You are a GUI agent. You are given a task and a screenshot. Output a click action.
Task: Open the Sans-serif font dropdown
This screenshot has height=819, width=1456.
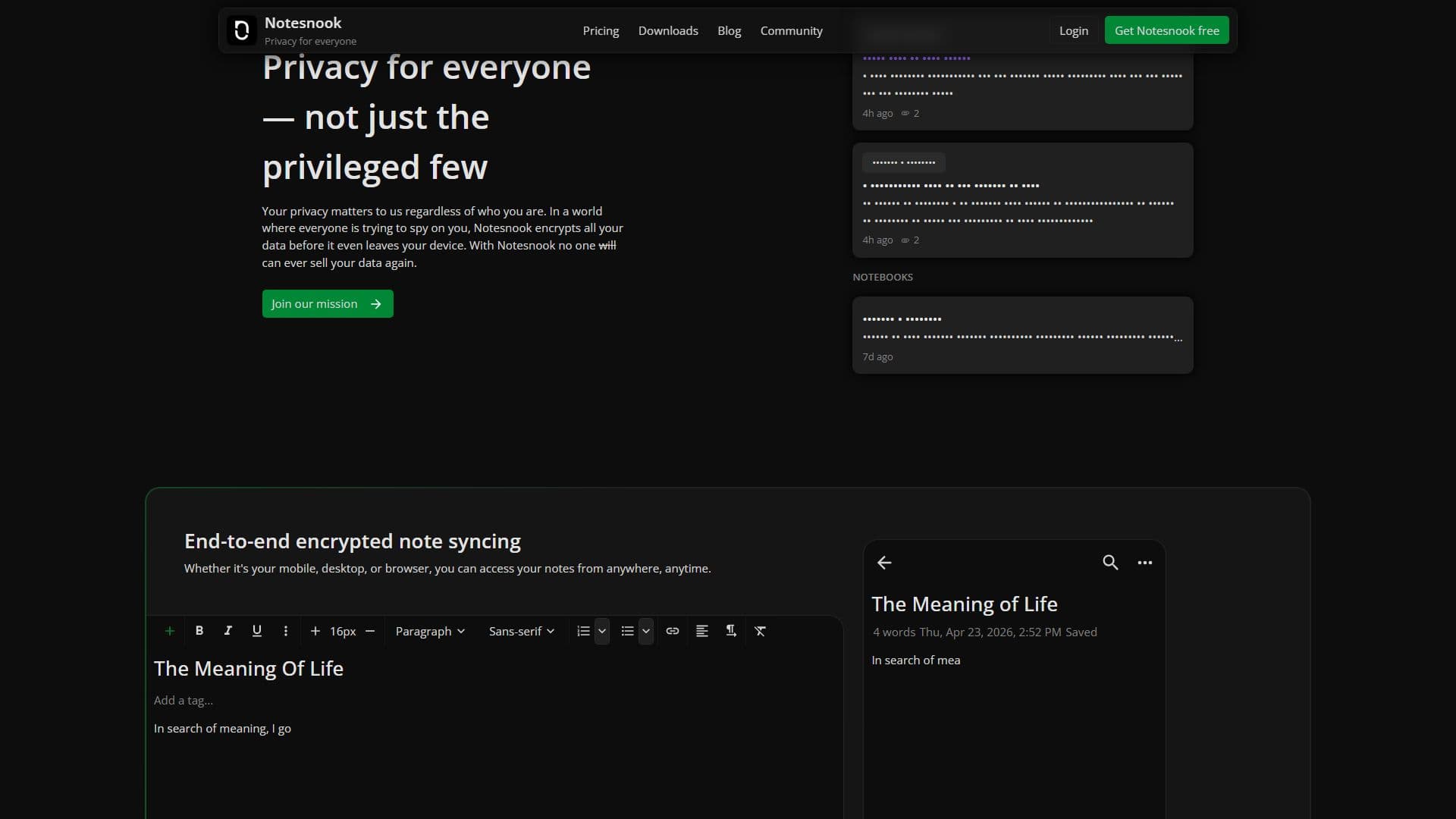point(522,631)
